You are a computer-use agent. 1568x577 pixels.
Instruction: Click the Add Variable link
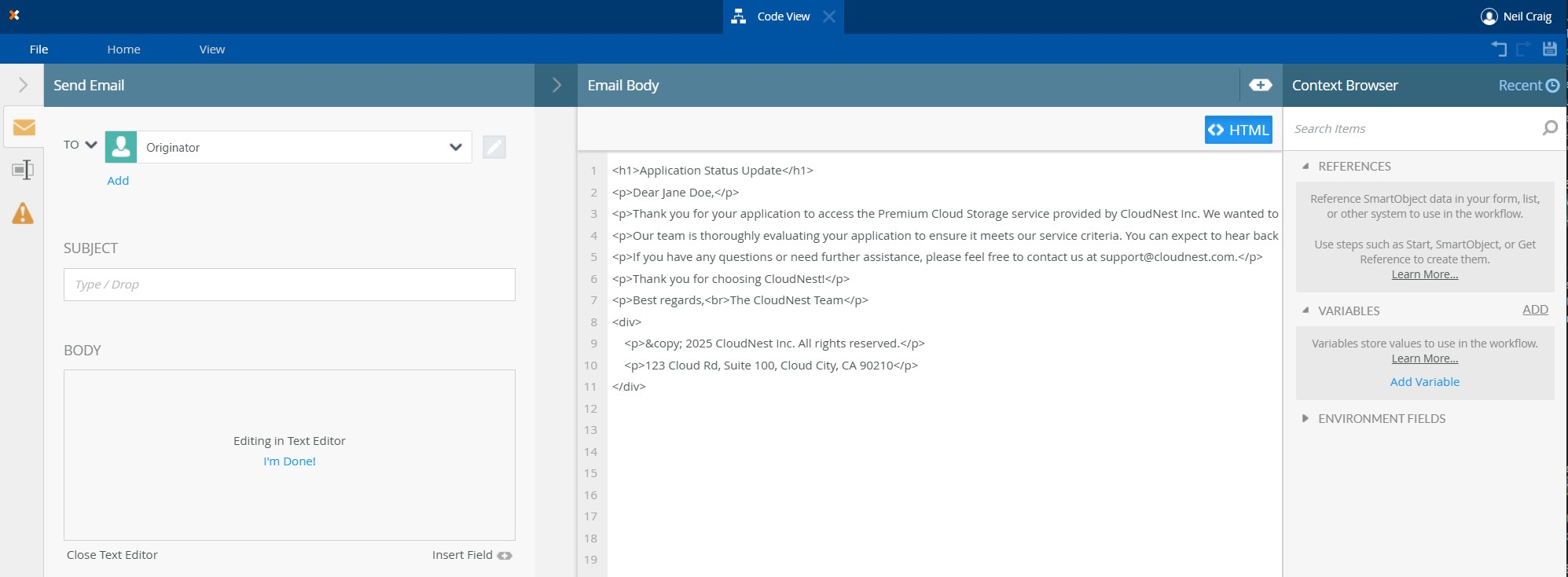point(1424,382)
